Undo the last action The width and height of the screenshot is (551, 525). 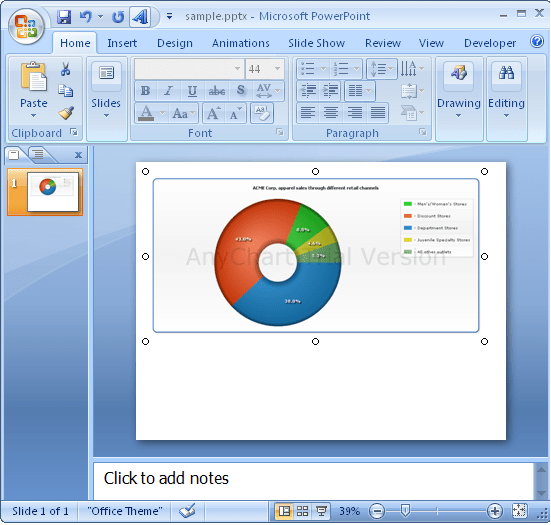[x=85, y=17]
